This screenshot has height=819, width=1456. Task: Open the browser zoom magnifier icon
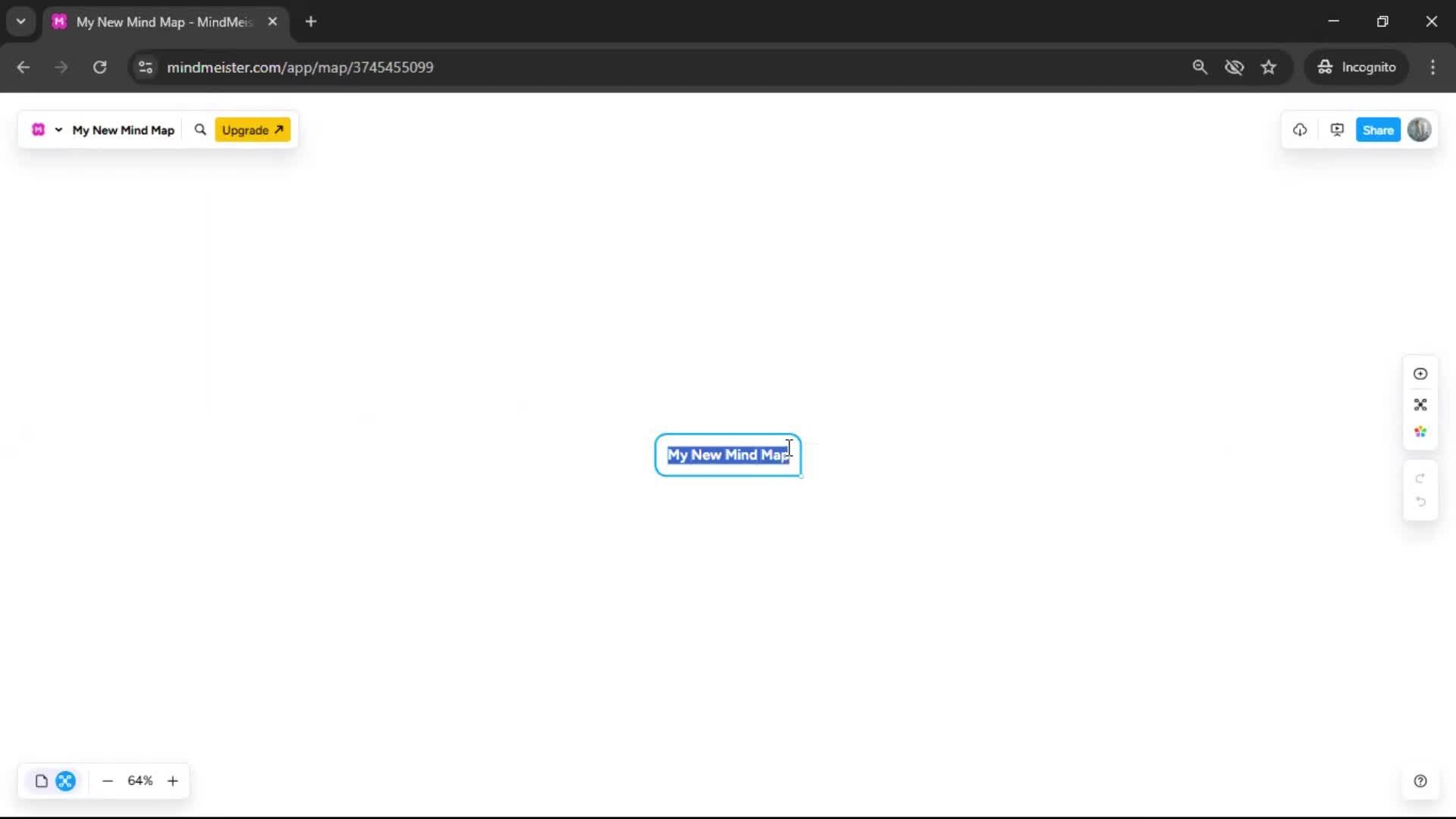click(x=1200, y=67)
